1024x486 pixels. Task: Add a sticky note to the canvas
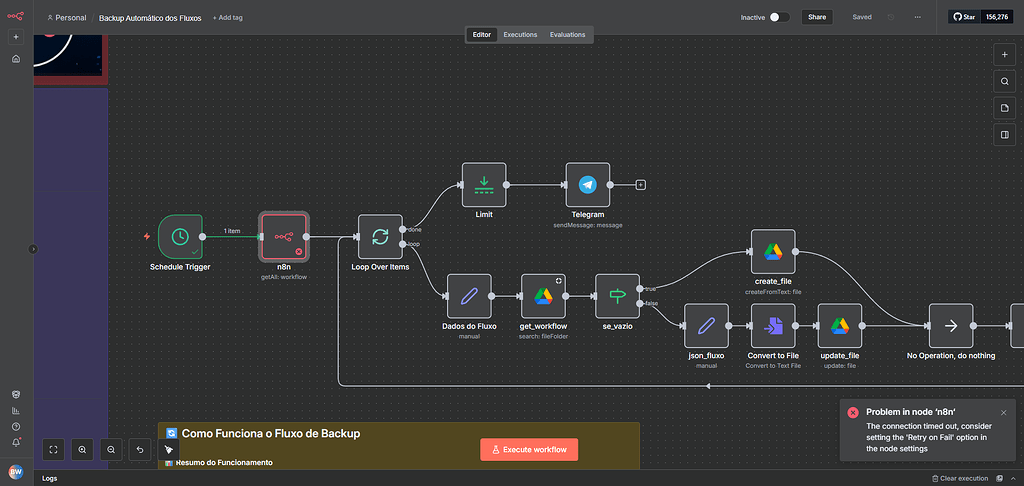(x=1005, y=108)
